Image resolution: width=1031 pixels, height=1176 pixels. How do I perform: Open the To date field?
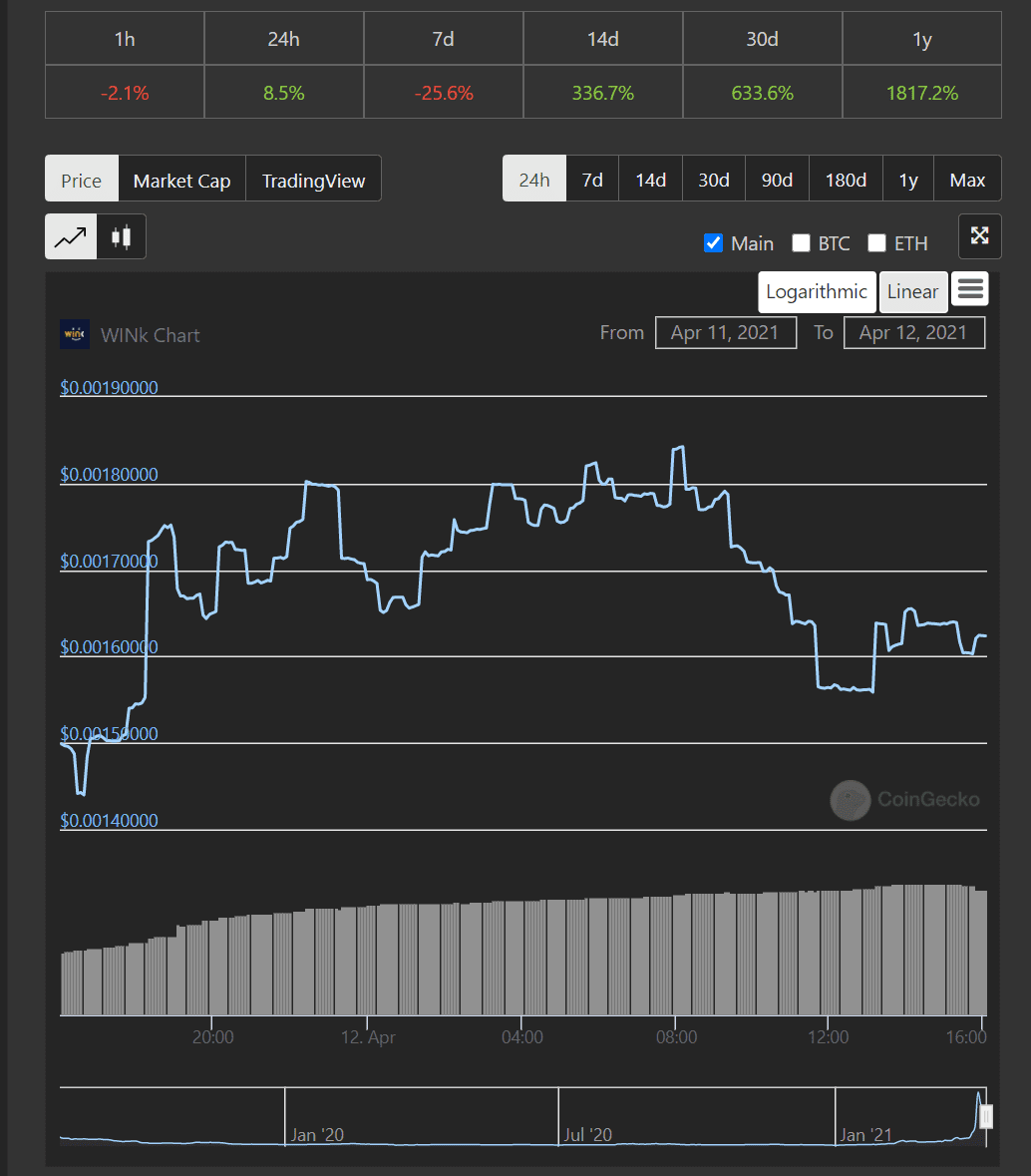pyautogui.click(x=913, y=333)
